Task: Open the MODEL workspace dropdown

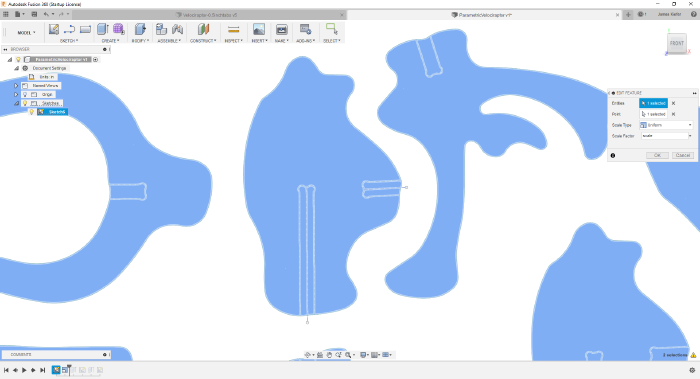Action: (26, 33)
